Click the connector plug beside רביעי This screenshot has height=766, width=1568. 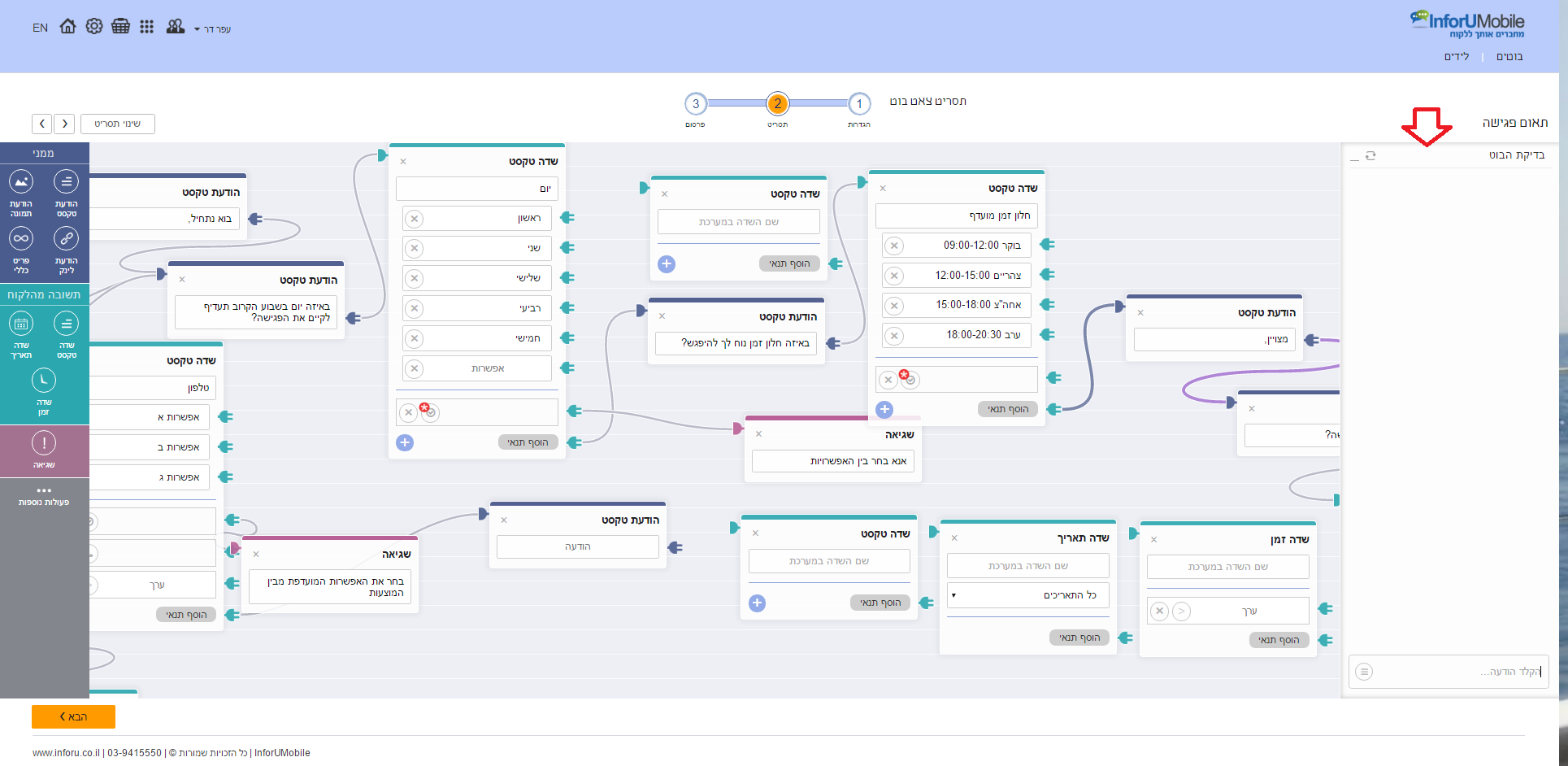coord(567,308)
